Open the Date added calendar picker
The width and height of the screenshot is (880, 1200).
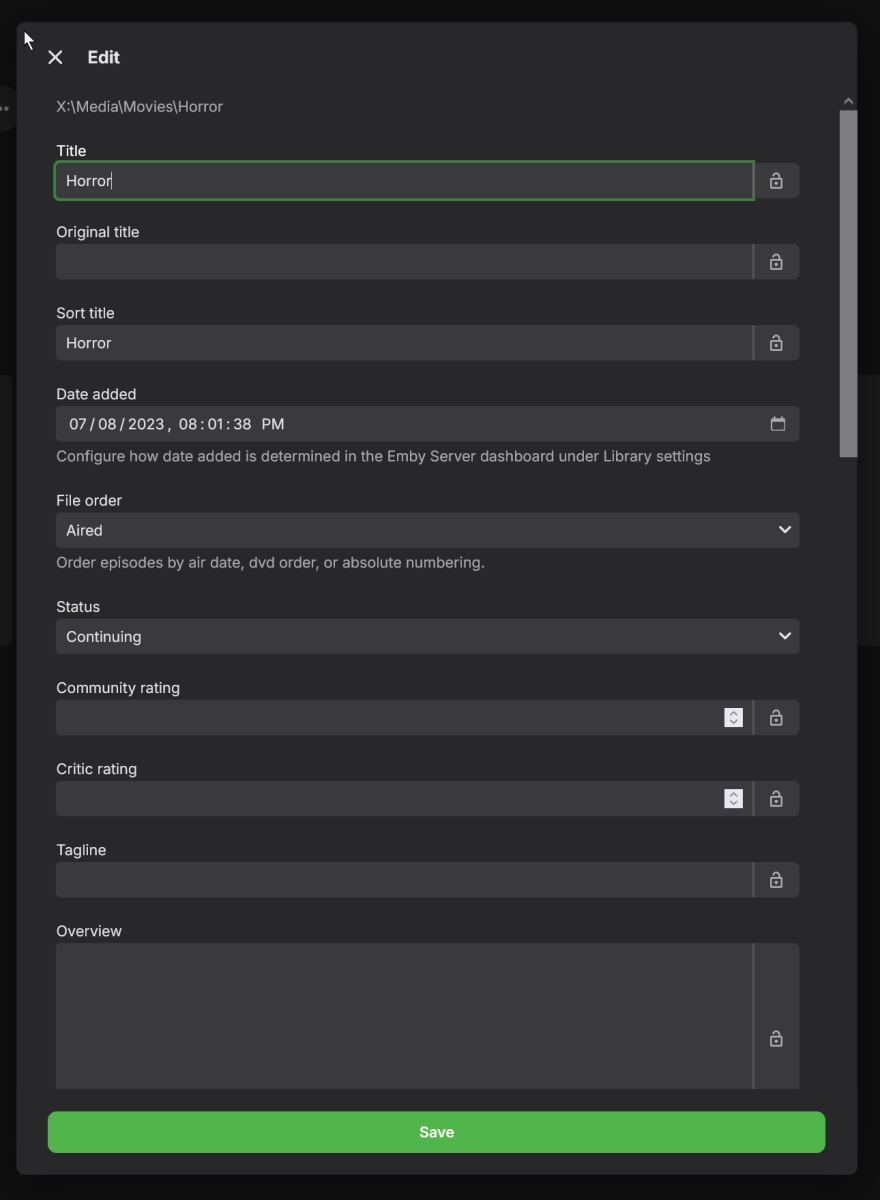coord(778,424)
